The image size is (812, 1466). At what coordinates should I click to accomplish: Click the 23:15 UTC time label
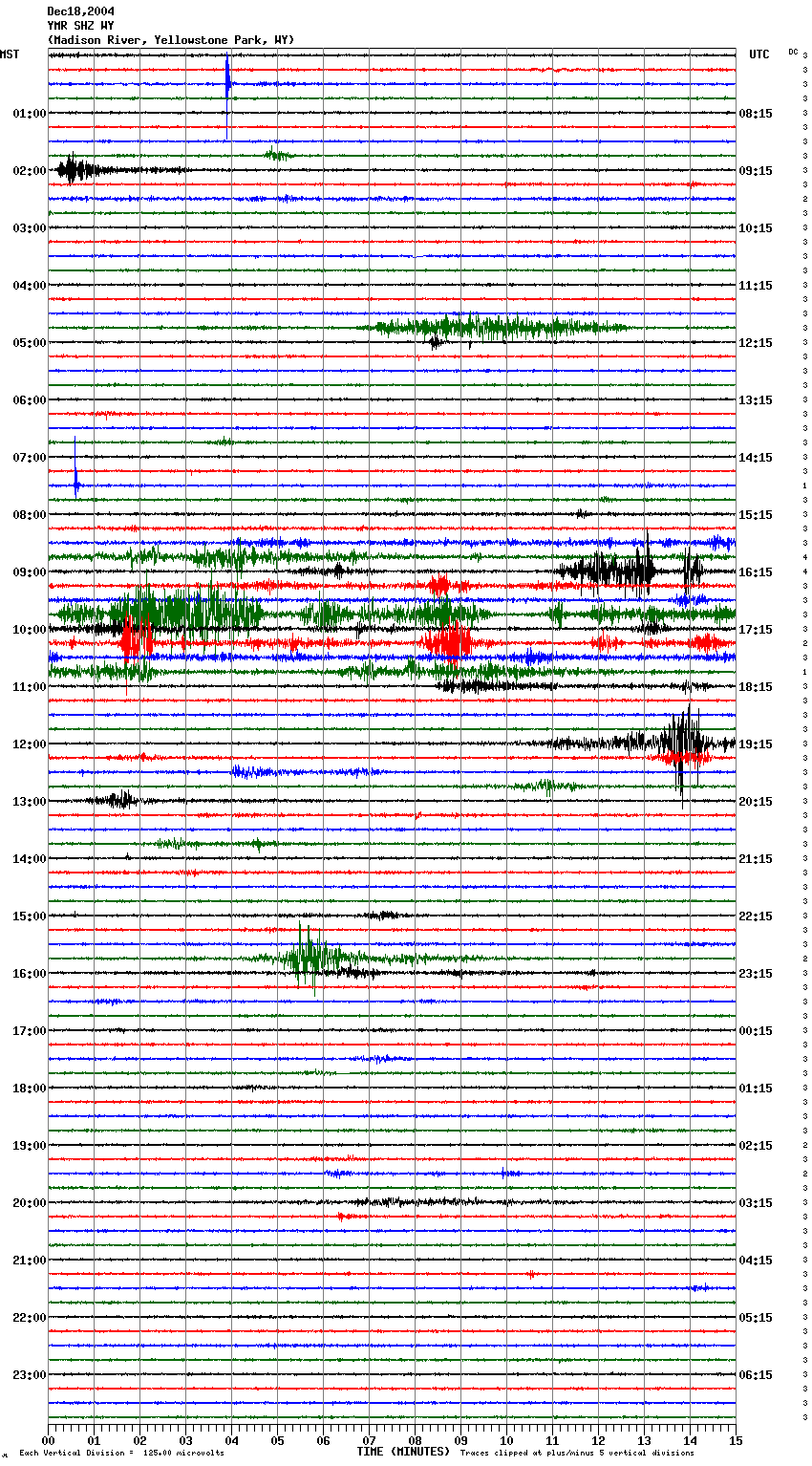(756, 974)
